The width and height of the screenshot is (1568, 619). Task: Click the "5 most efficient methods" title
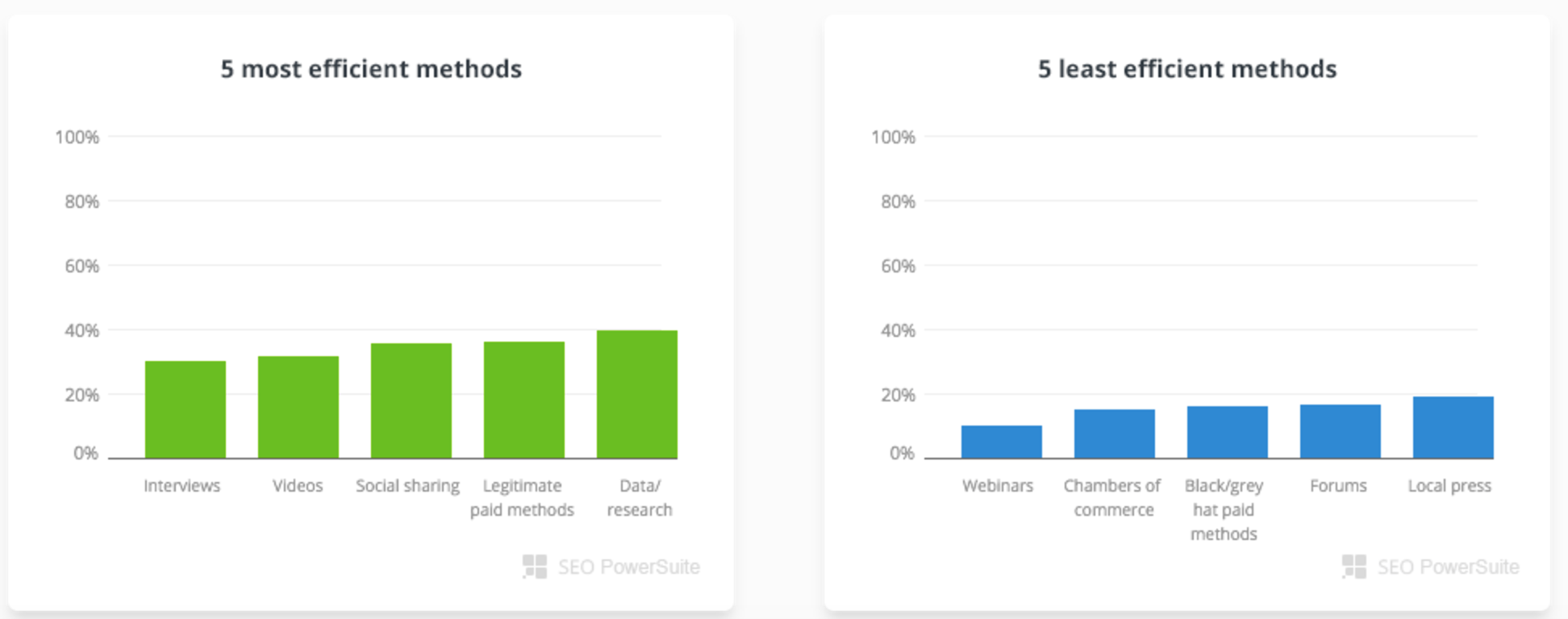click(371, 69)
